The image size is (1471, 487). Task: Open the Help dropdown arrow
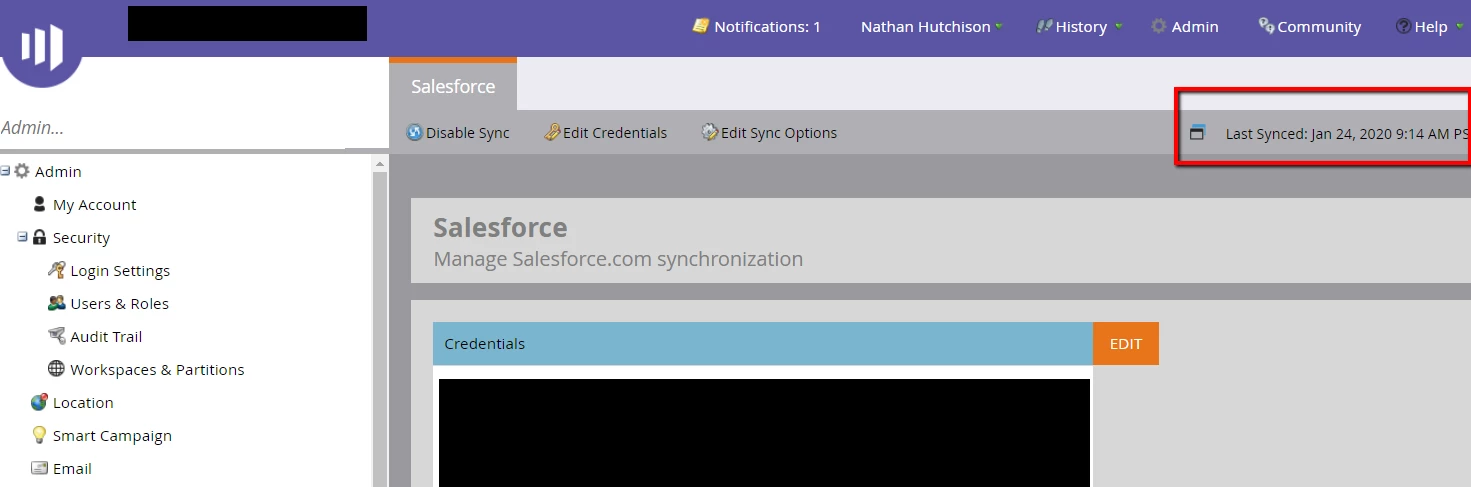(x=1459, y=27)
